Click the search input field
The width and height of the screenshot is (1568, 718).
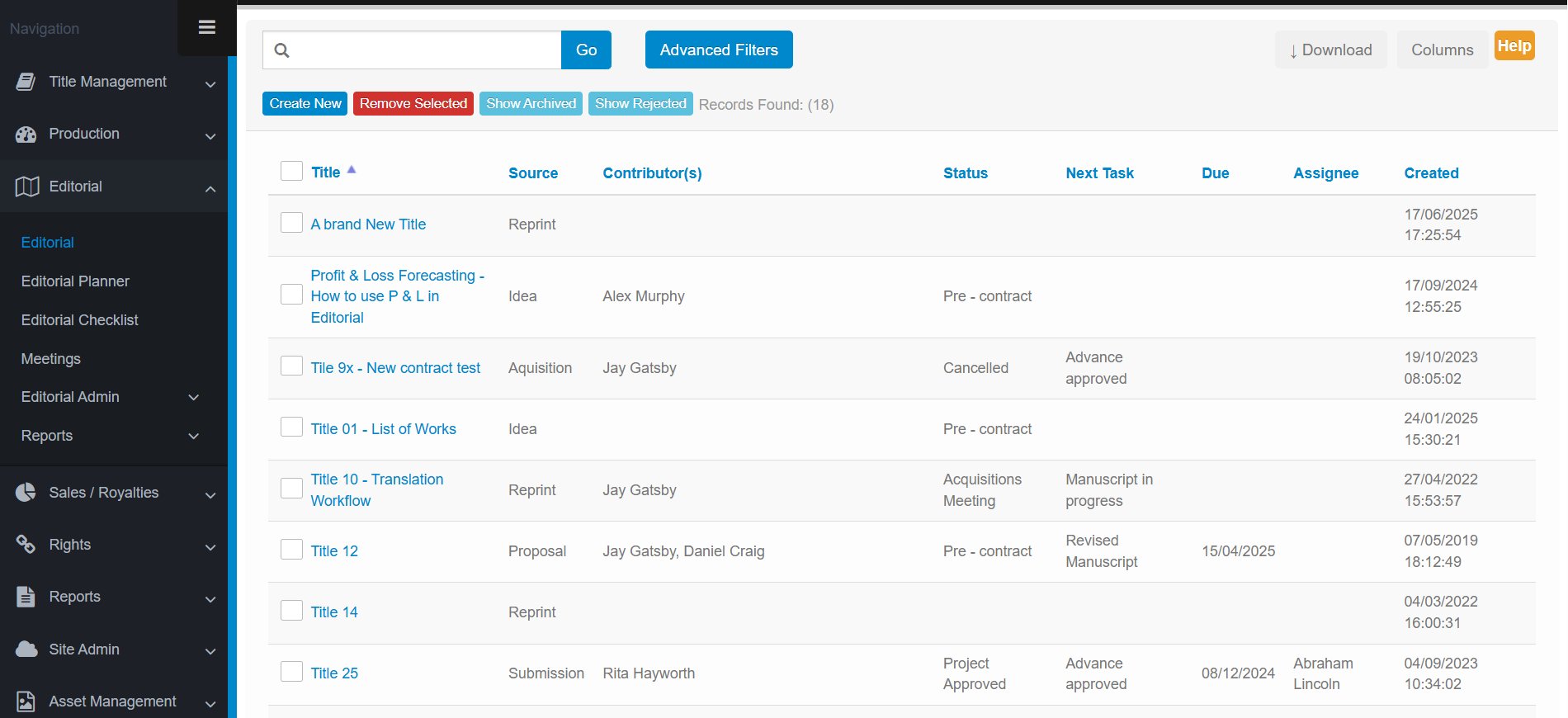pyautogui.click(x=425, y=50)
